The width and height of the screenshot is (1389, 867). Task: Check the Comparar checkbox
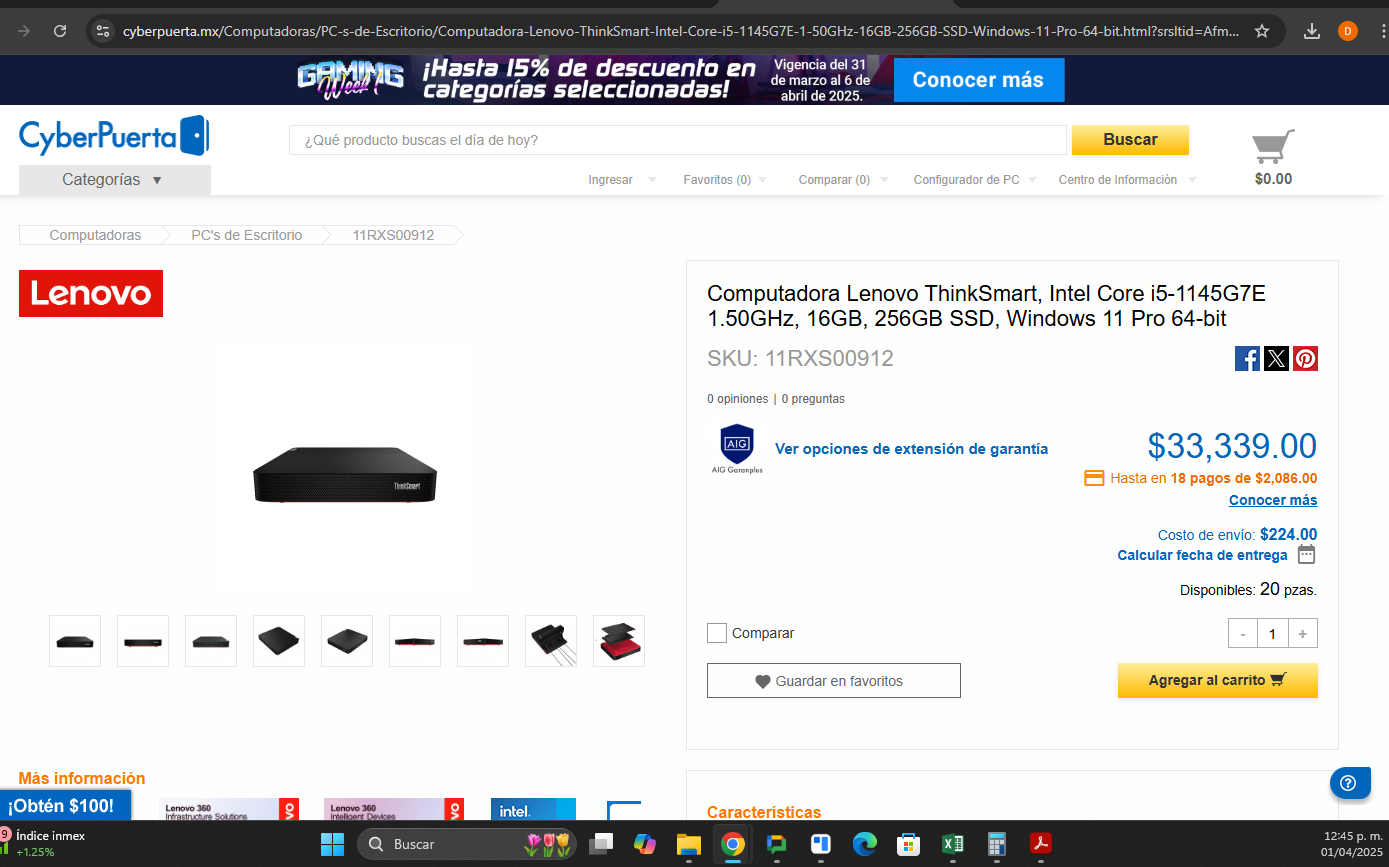[716, 633]
